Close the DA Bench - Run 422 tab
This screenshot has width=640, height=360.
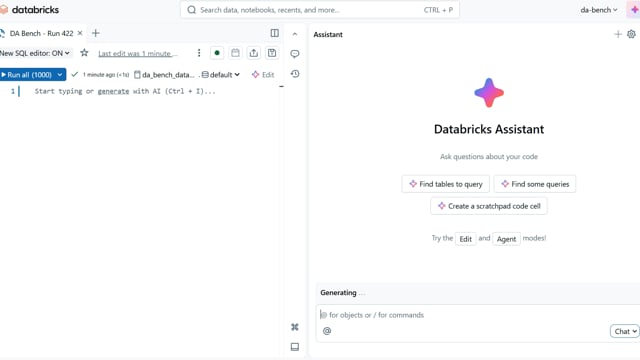point(80,33)
